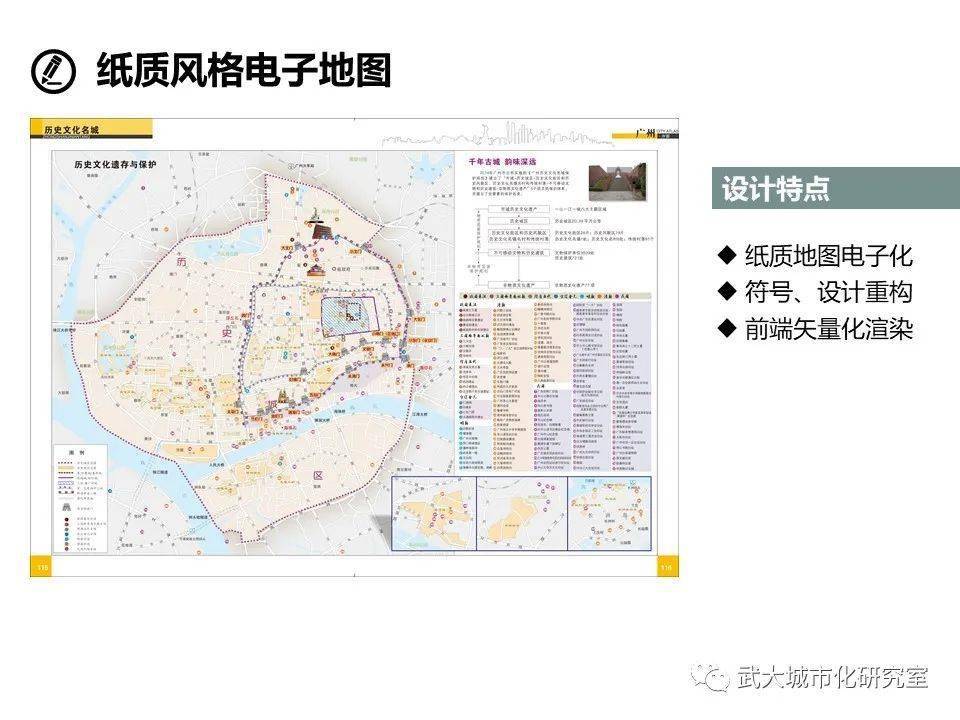This screenshot has height=720, width=960.
Task: Click the red gate building illustration on the map
Action: (x=315, y=270)
